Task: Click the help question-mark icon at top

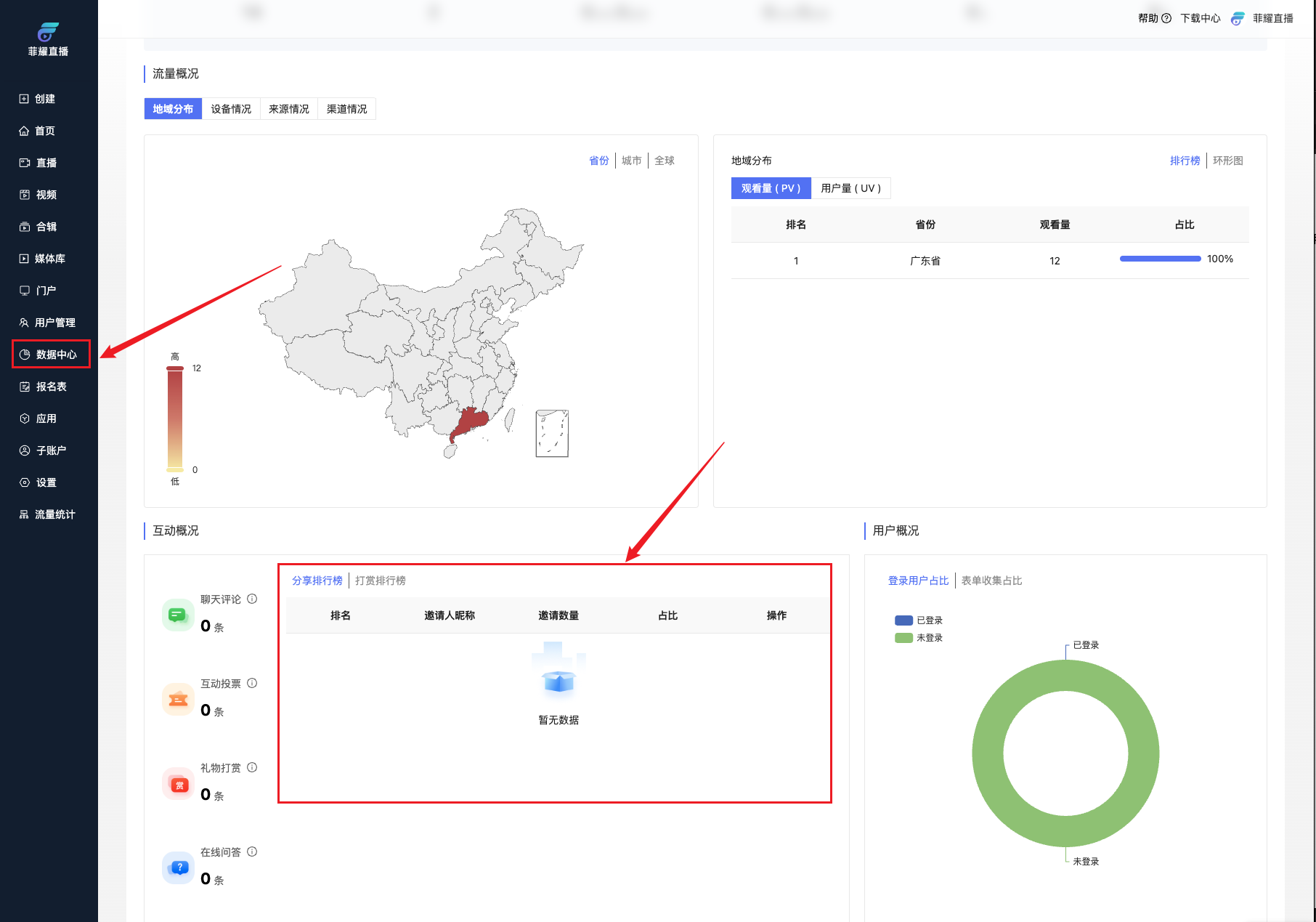Action: (x=1166, y=18)
